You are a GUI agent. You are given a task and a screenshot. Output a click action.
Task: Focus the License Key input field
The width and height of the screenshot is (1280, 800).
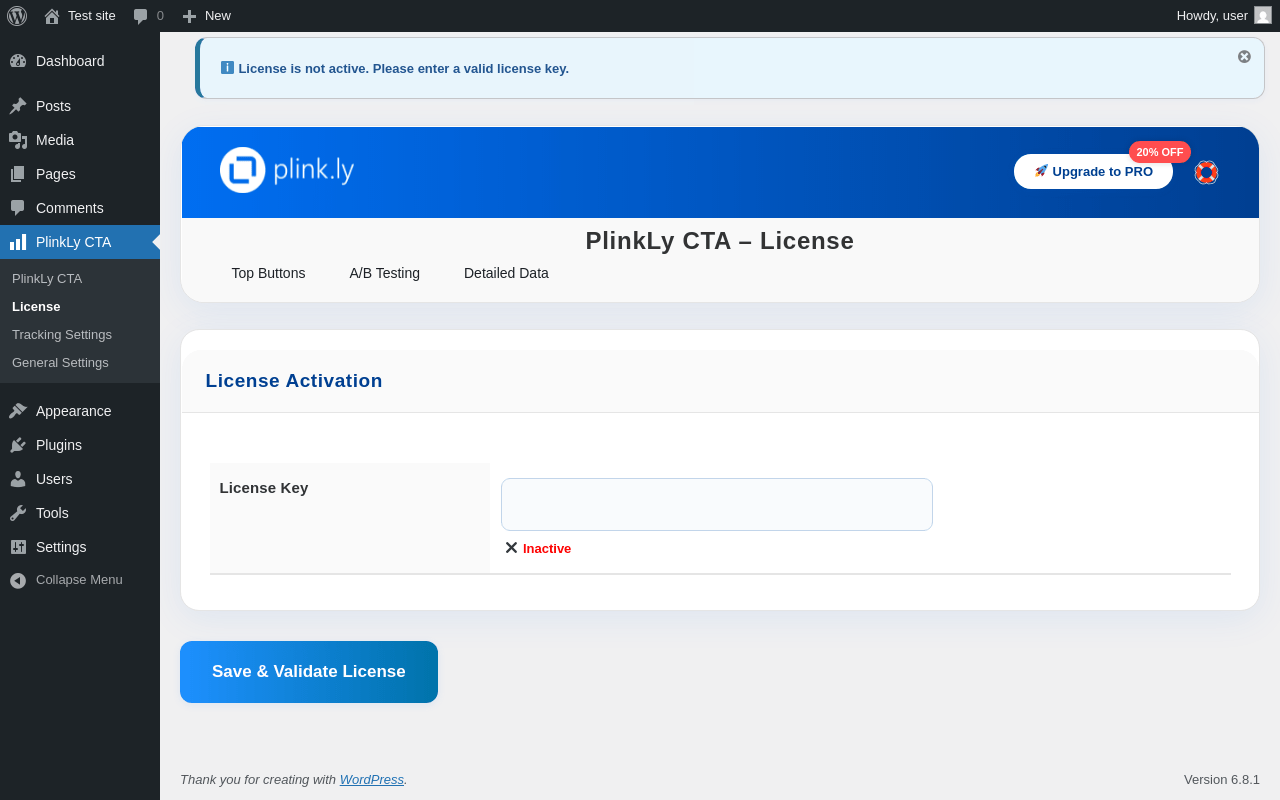click(x=717, y=504)
